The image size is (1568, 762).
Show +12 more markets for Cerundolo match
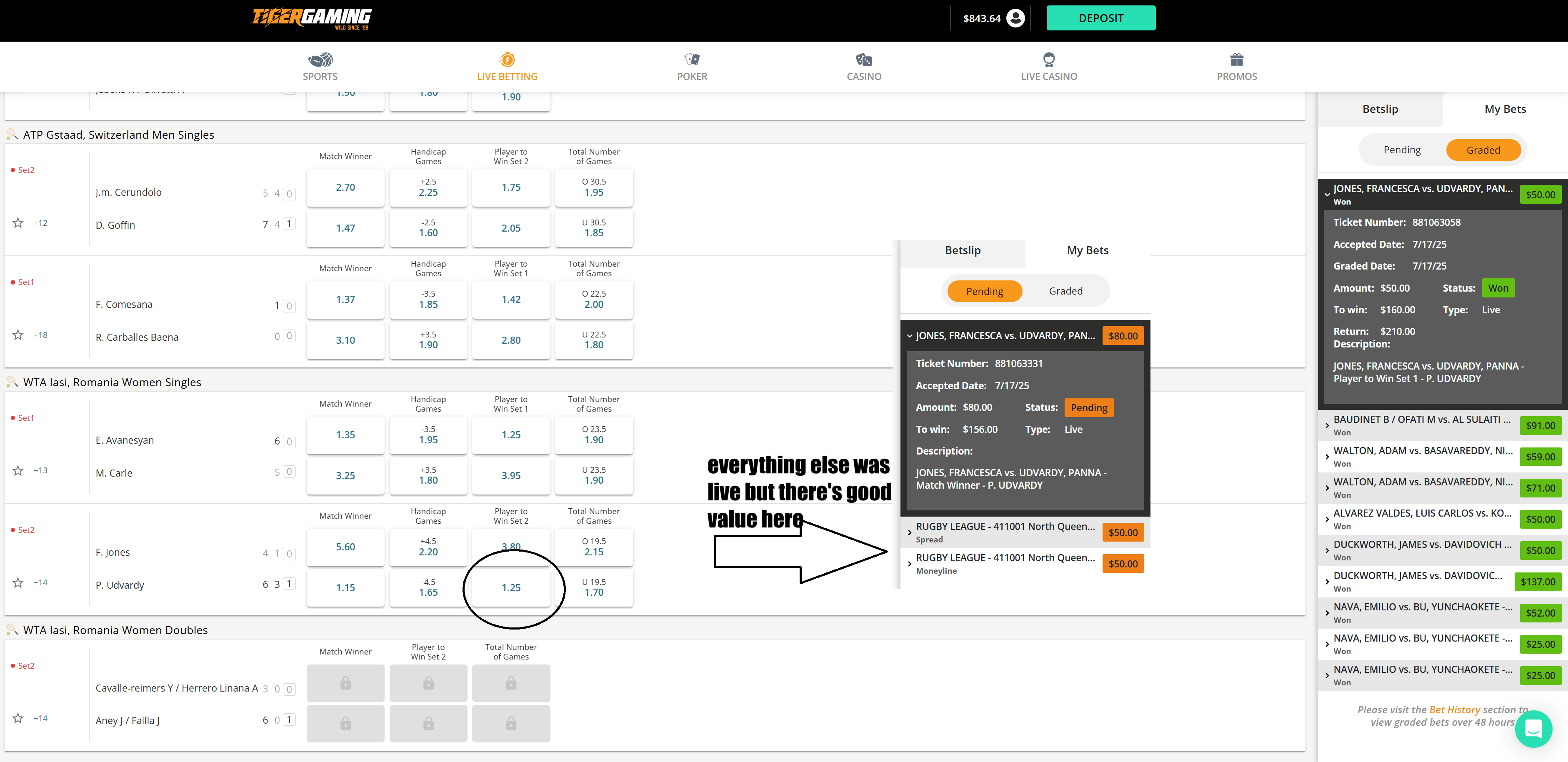40,223
